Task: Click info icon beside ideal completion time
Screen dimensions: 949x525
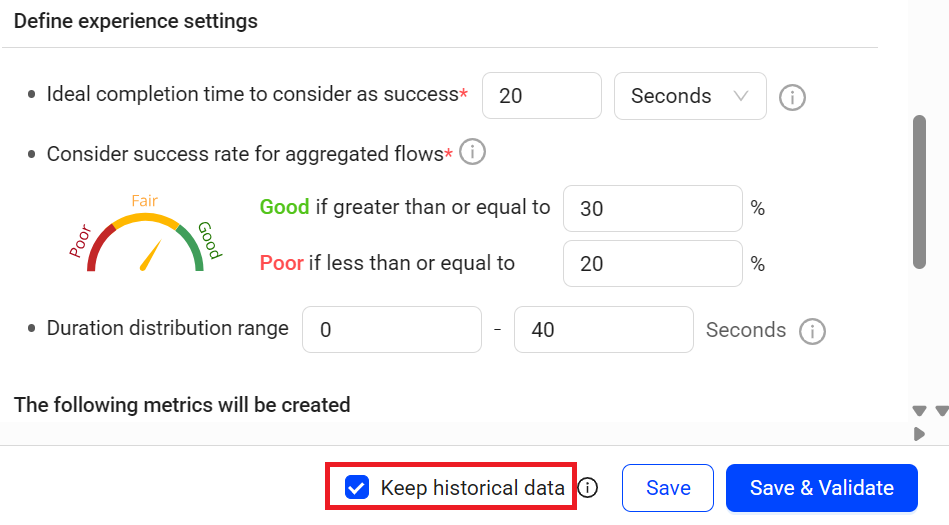Action: point(792,97)
